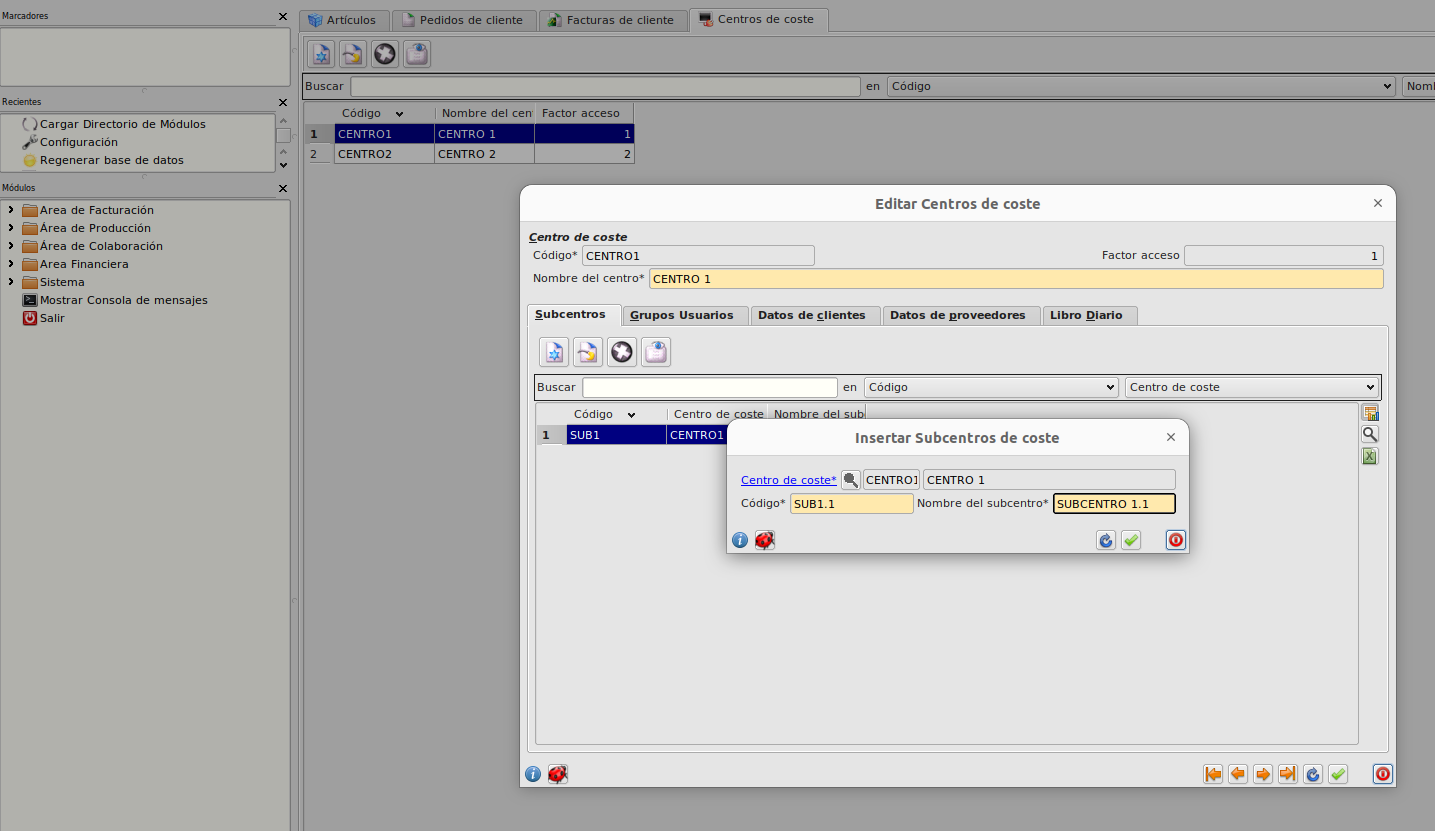Switch to the Facturas de cliente tab

[613, 20]
